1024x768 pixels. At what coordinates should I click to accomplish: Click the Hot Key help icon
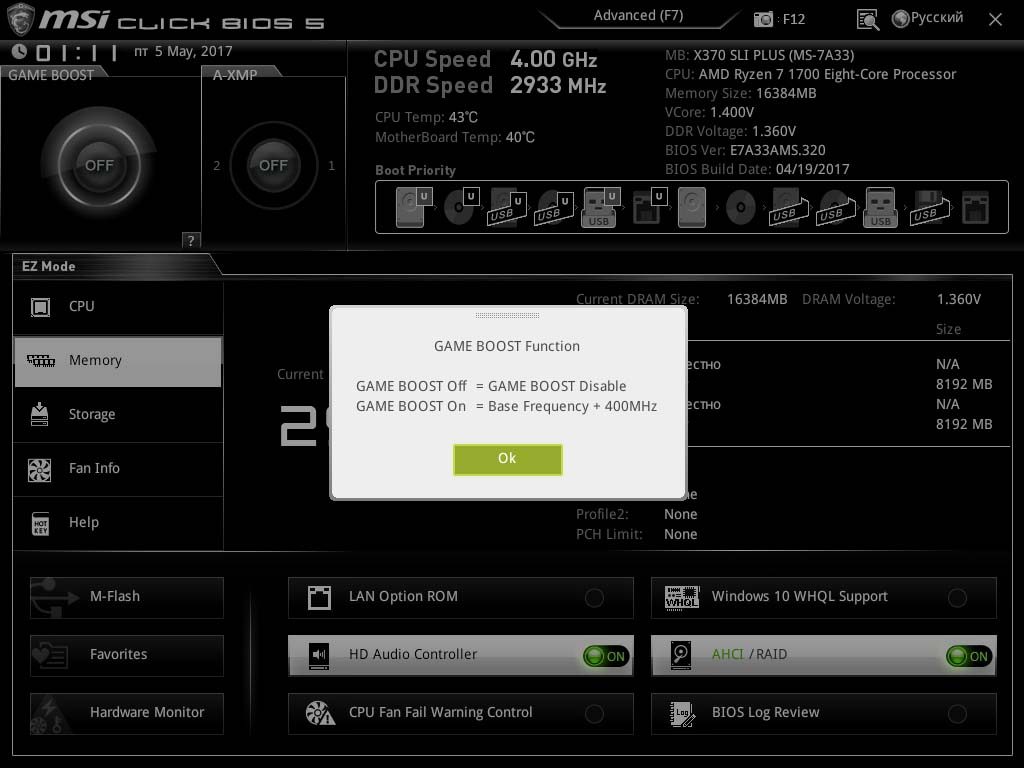click(x=40, y=524)
